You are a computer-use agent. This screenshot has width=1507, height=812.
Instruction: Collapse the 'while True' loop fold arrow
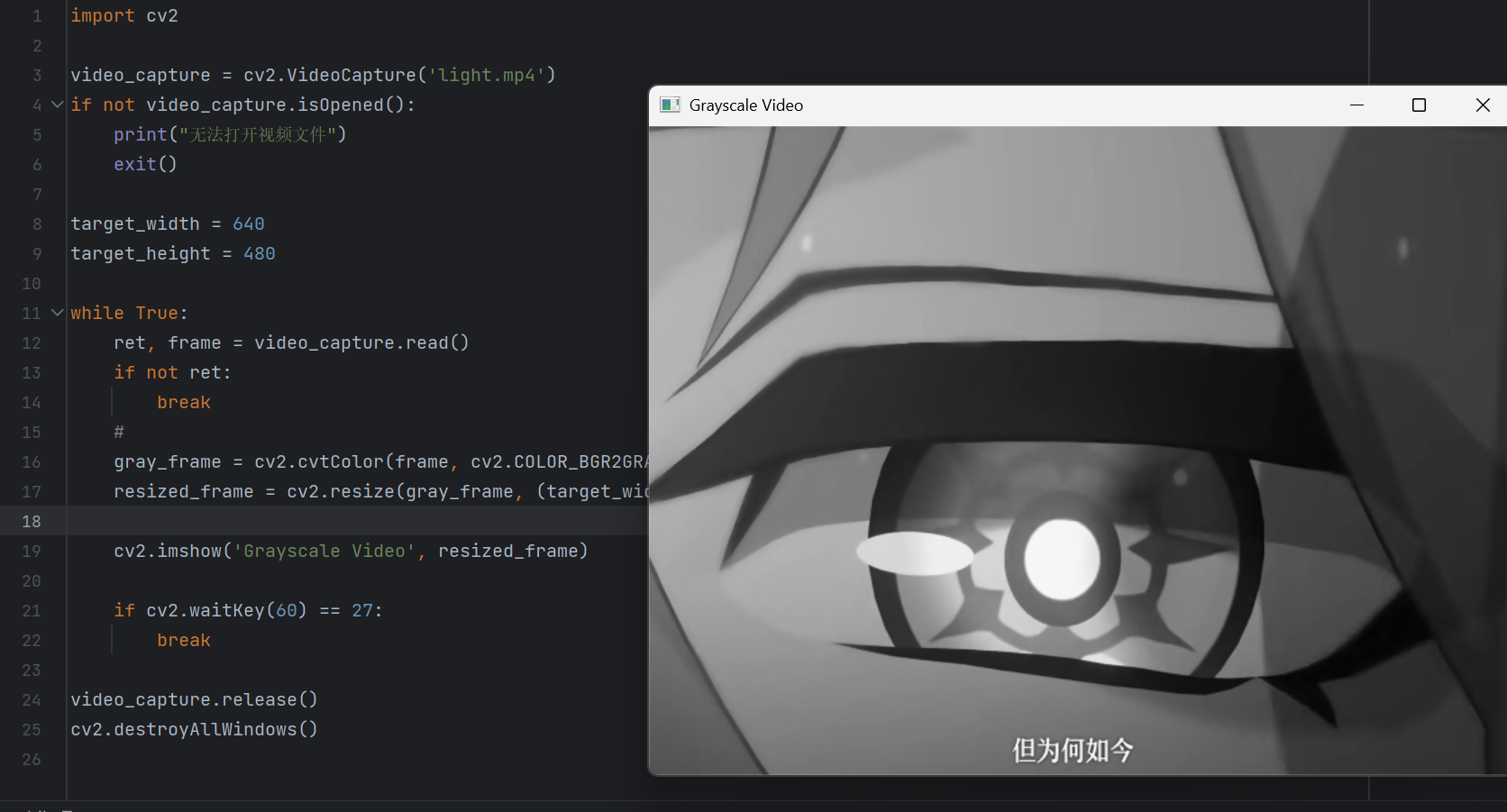point(58,313)
